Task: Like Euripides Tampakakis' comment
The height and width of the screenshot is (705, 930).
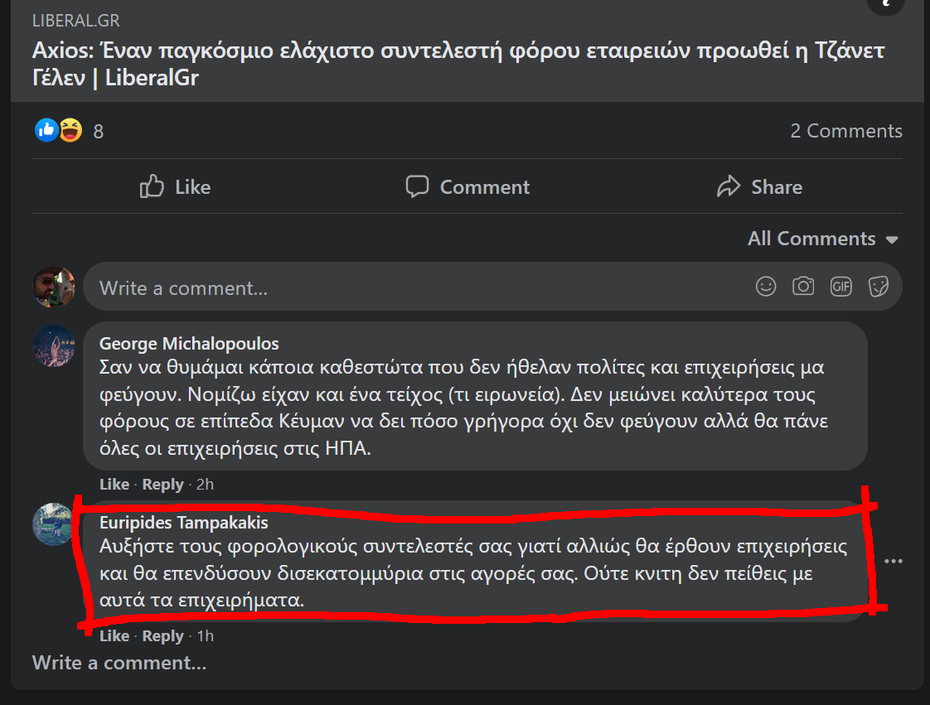Action: pyautogui.click(x=114, y=636)
